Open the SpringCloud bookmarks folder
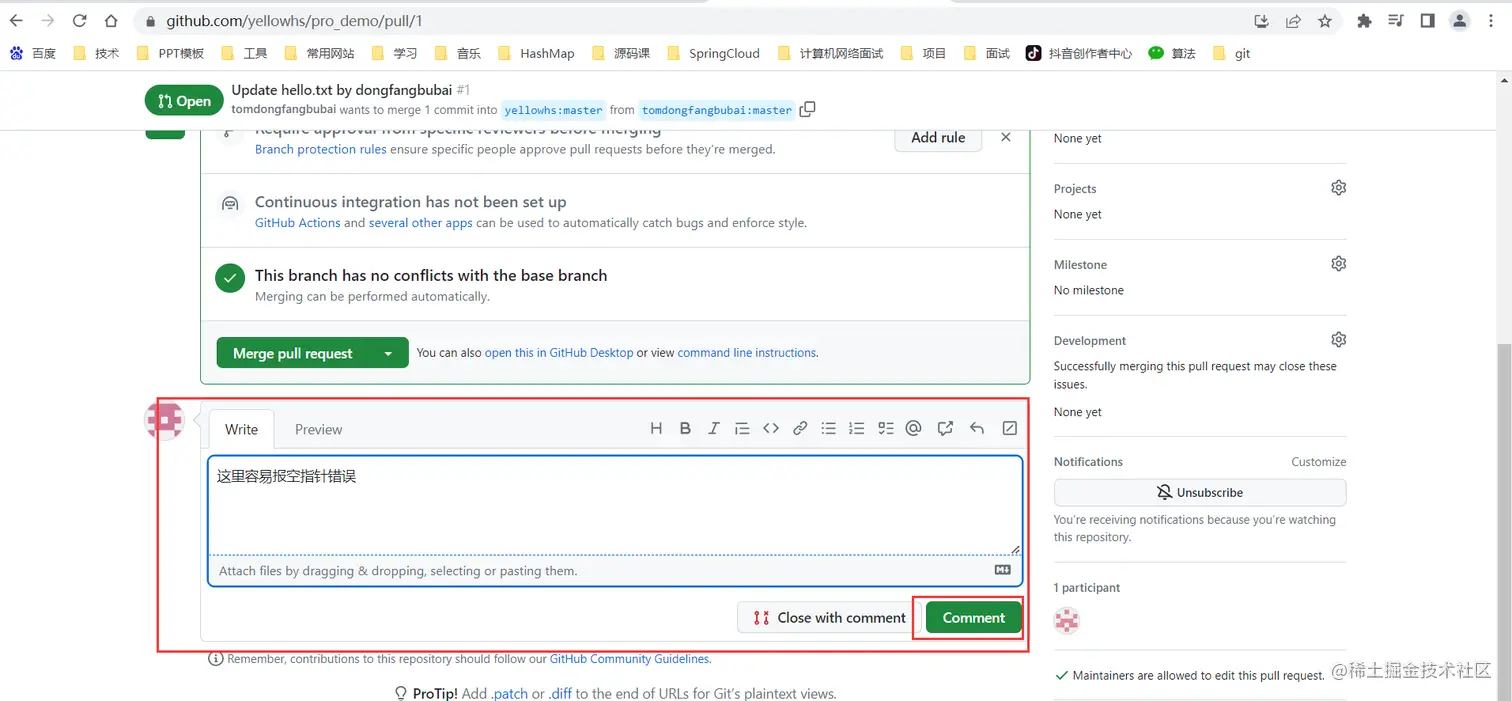 [x=713, y=53]
